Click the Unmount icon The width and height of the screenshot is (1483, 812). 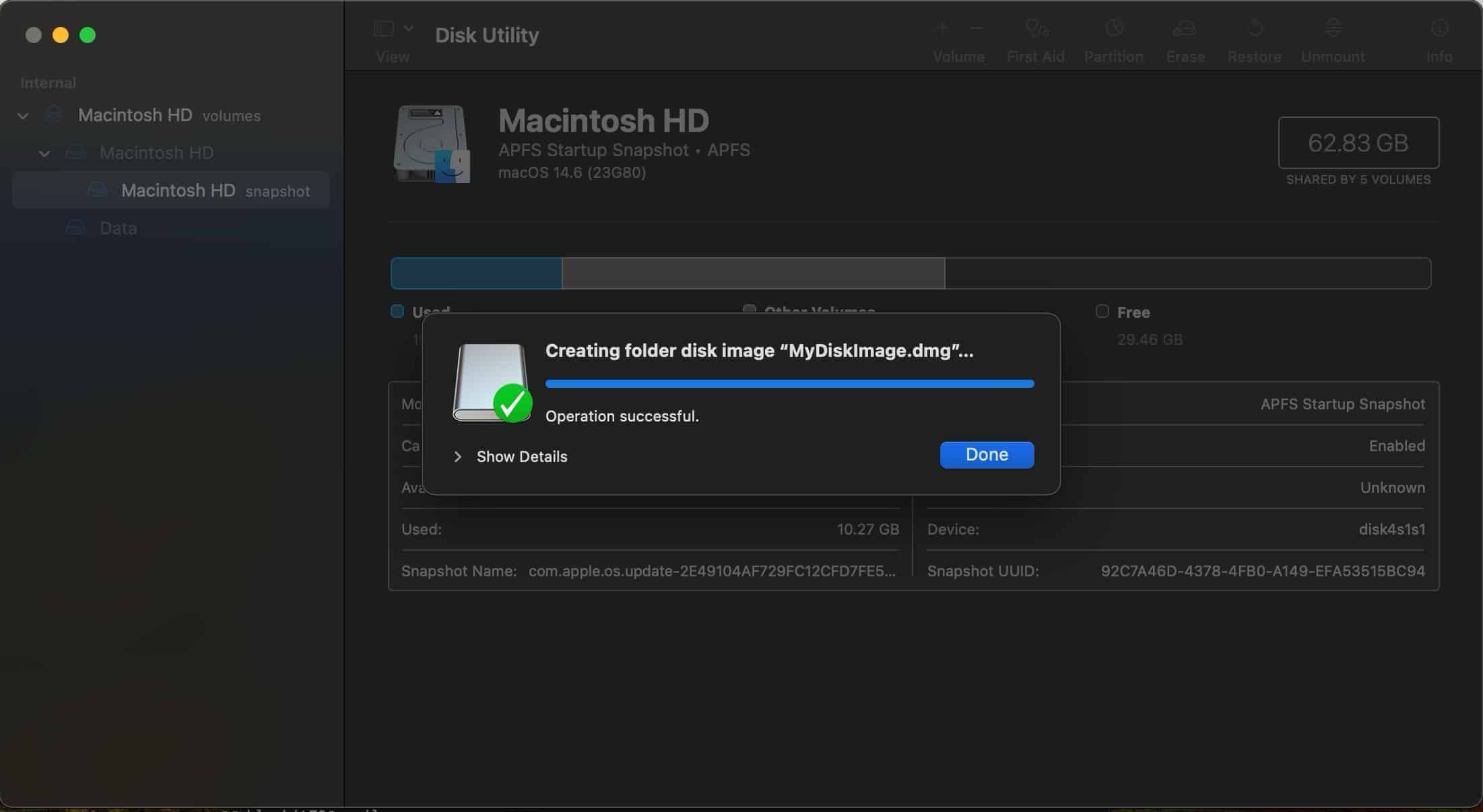[1333, 28]
